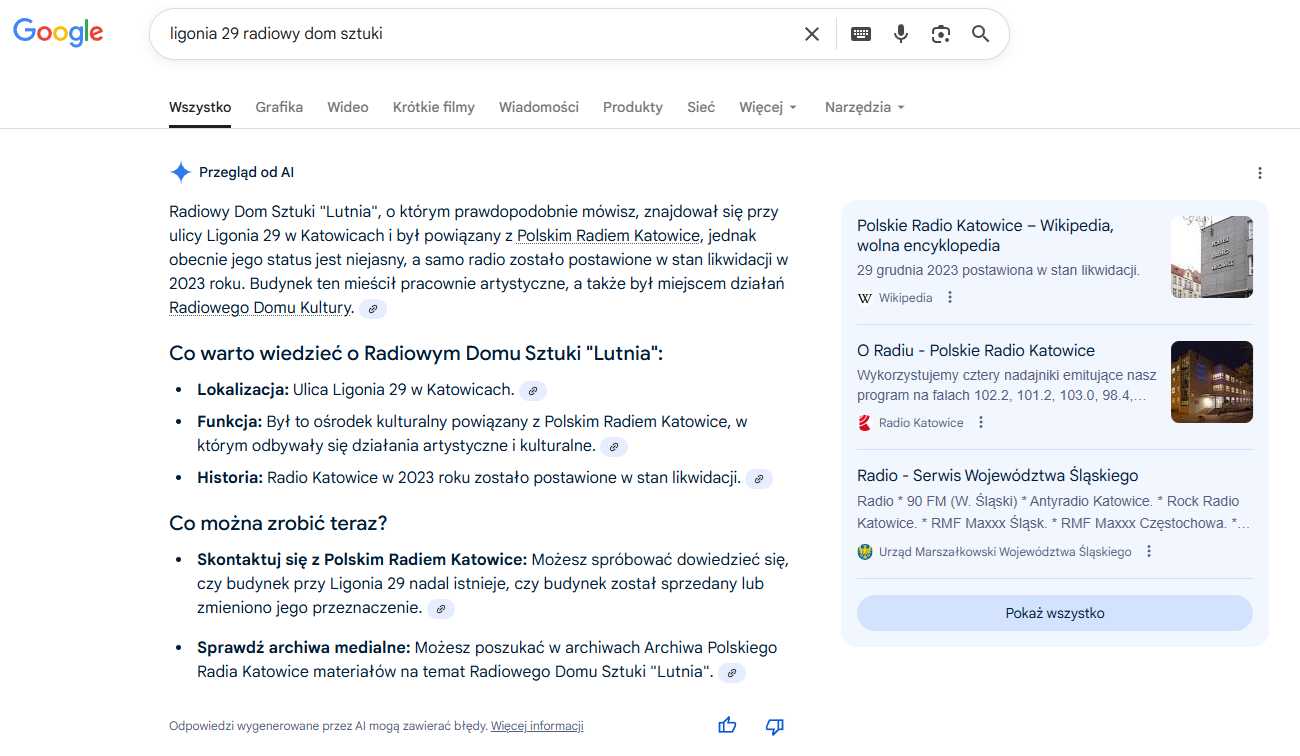This screenshot has height=756, width=1300.
Task: Clear the search box with the X icon
Action: (x=812, y=34)
